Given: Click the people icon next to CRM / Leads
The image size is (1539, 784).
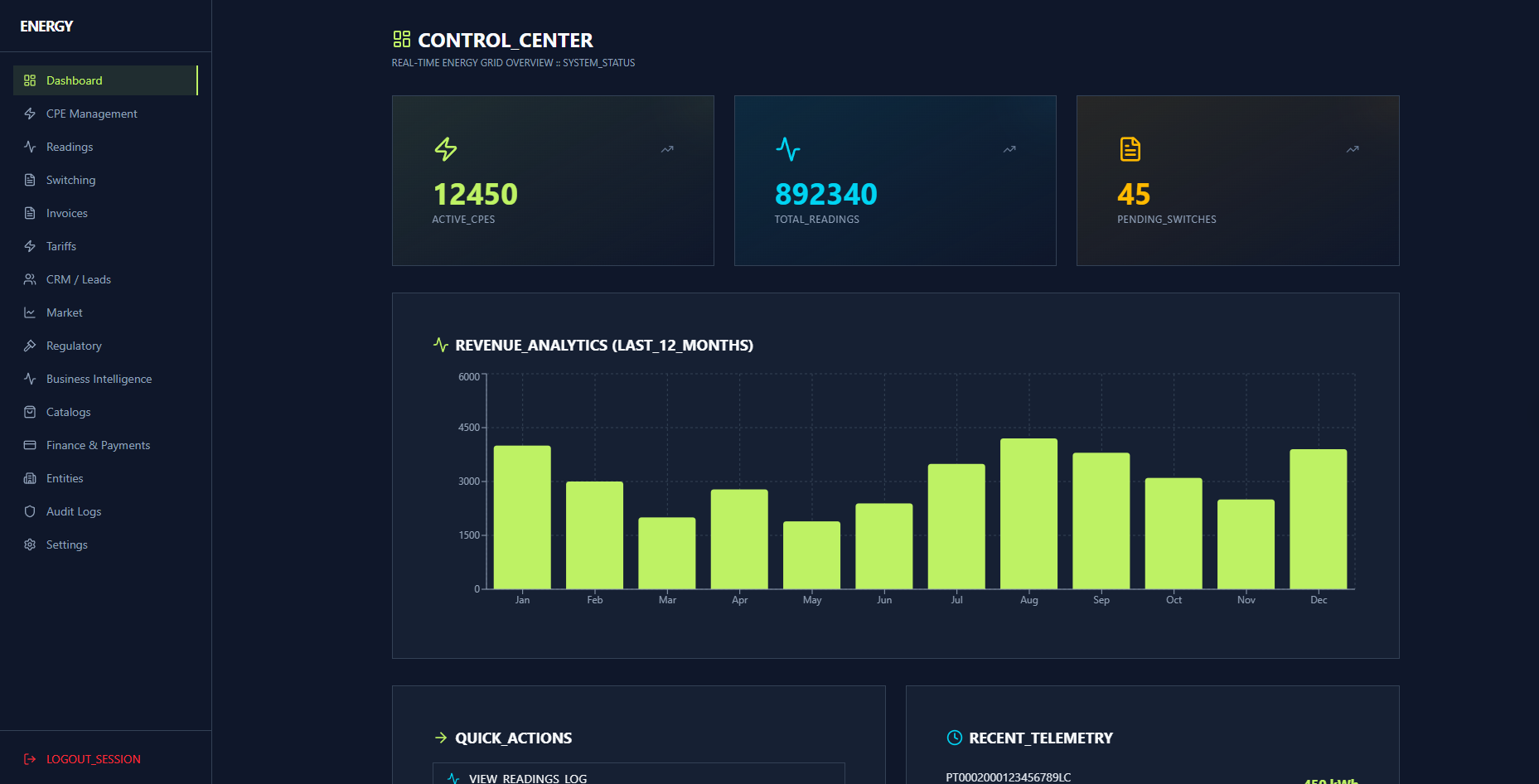Looking at the screenshot, I should pos(30,279).
